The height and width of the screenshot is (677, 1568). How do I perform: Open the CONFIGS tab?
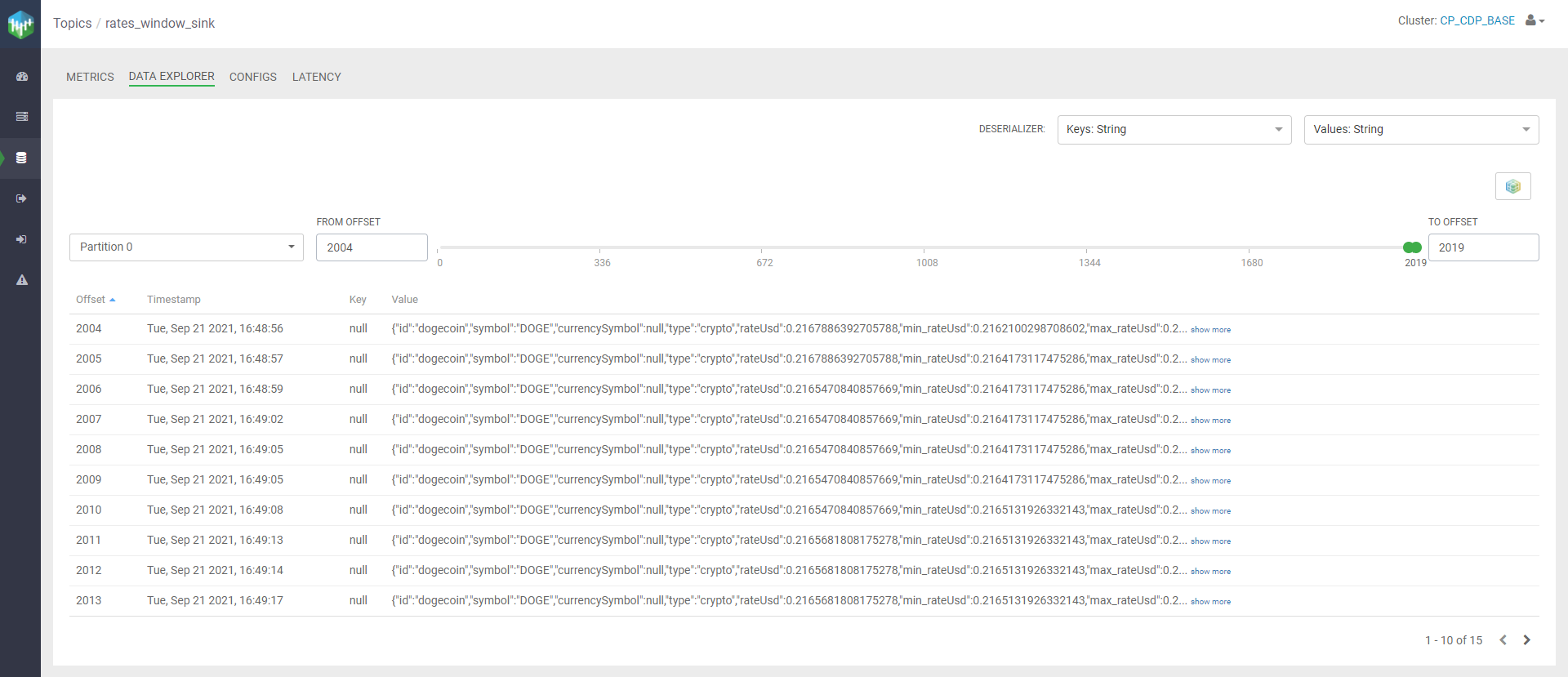click(x=253, y=77)
